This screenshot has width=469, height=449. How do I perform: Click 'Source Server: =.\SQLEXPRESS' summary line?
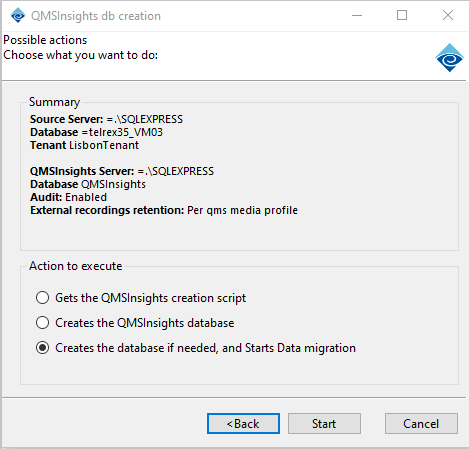pyautogui.click(x=106, y=119)
